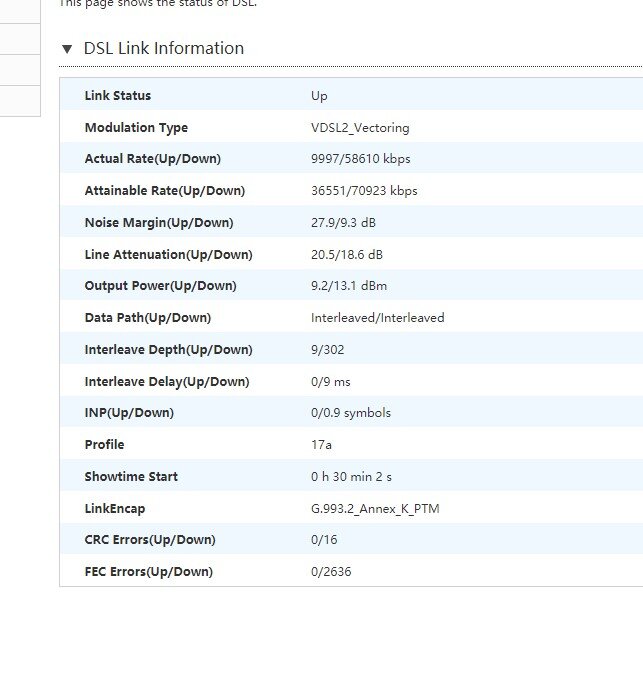643x673 pixels.
Task: Select the Link Status value Up
Action: click(319, 96)
